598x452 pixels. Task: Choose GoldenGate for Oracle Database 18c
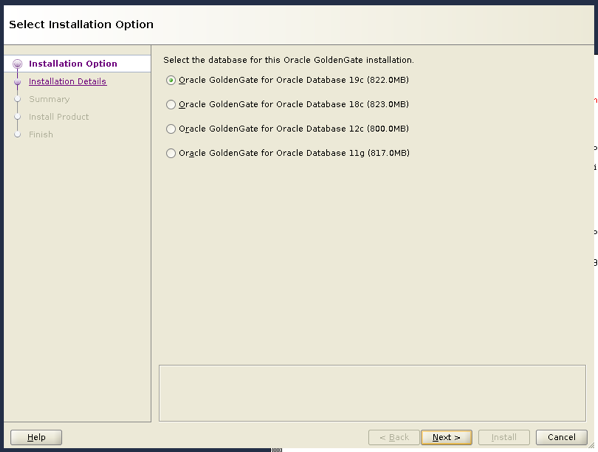[171, 105]
